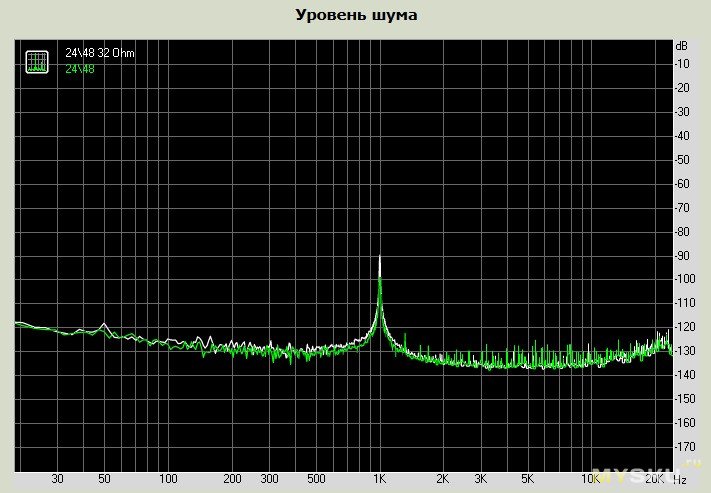Click the 'Hz' unit label on the frequency axis

(x=680, y=480)
